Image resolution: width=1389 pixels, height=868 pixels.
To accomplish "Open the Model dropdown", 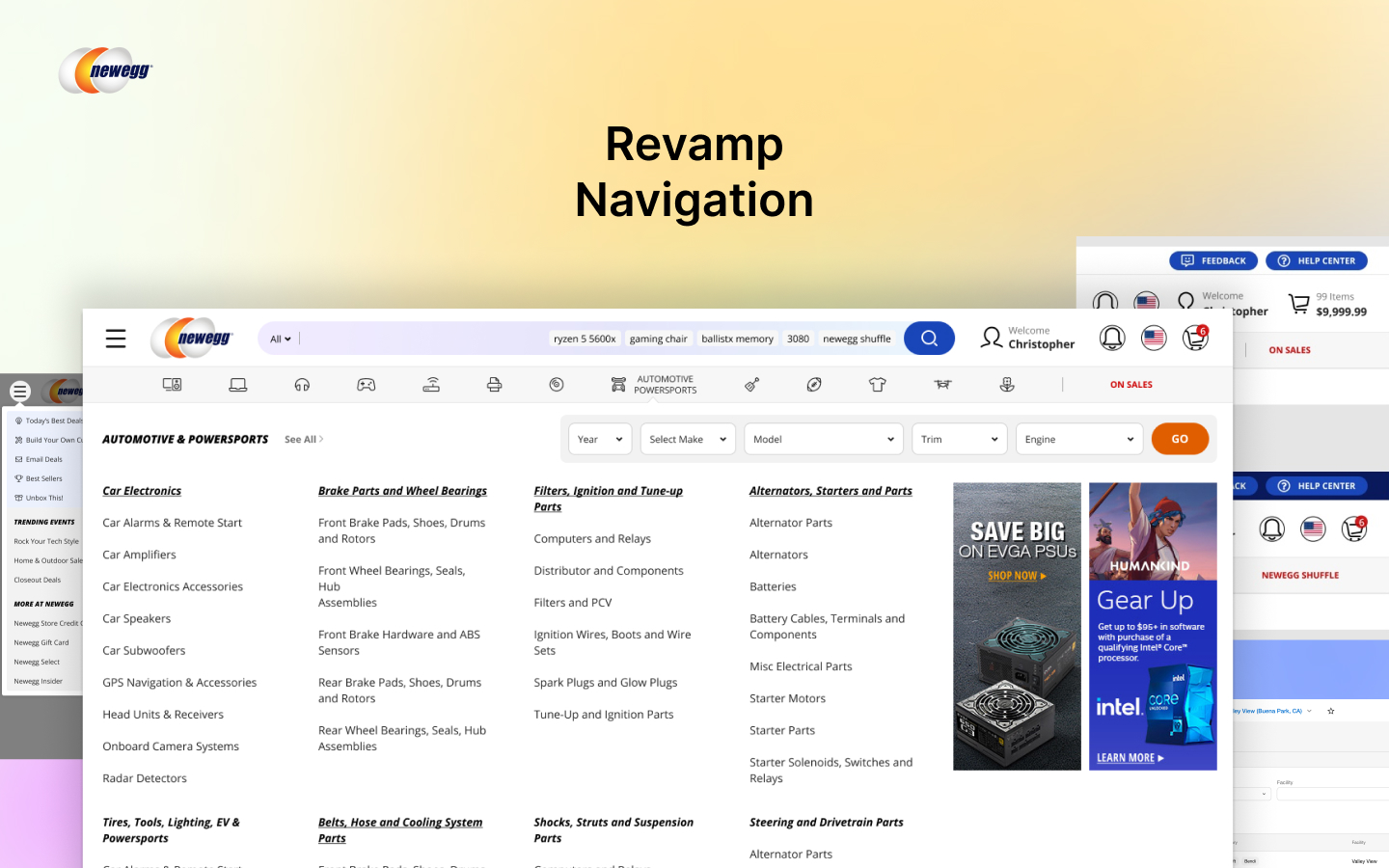I will pyautogui.click(x=824, y=440).
